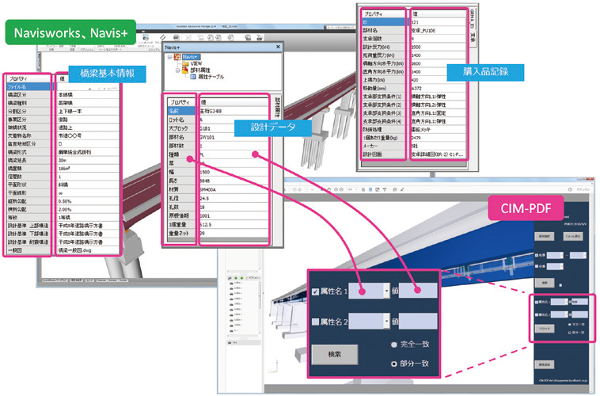Click the Navis+ root node icon

tap(177, 57)
